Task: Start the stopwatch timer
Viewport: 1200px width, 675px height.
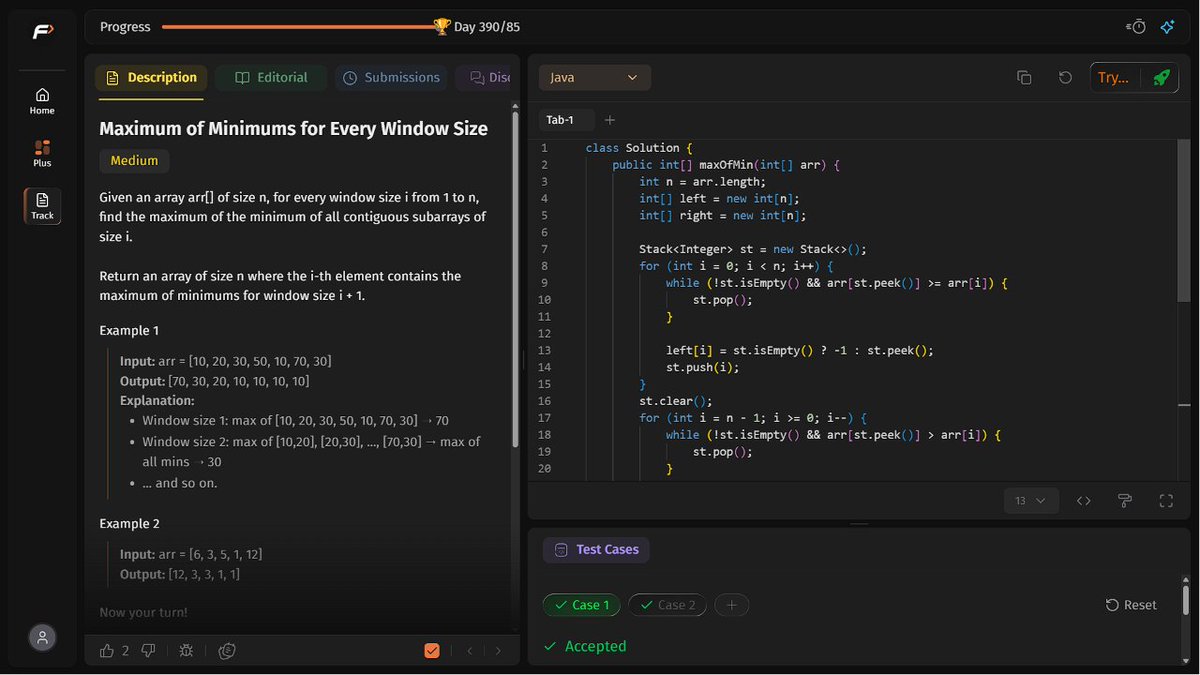Action: click(x=1136, y=27)
